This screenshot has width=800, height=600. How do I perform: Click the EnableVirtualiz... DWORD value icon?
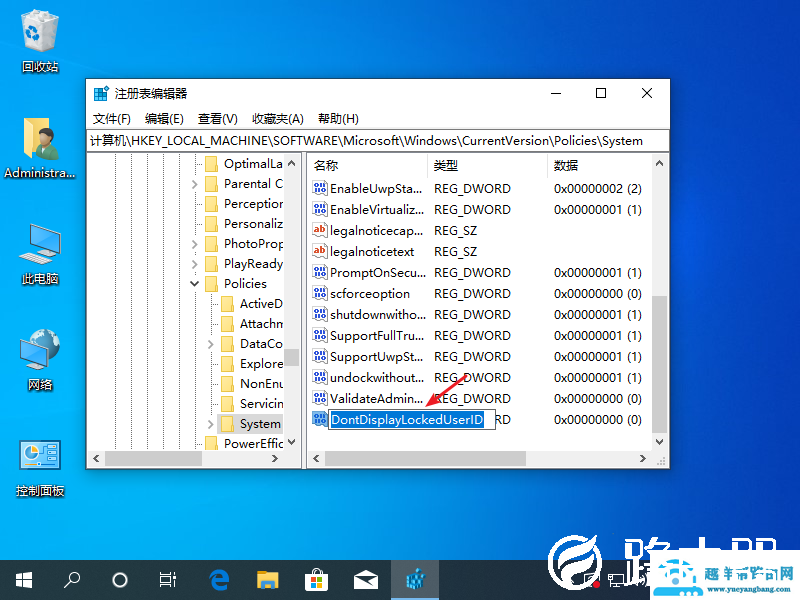point(319,209)
